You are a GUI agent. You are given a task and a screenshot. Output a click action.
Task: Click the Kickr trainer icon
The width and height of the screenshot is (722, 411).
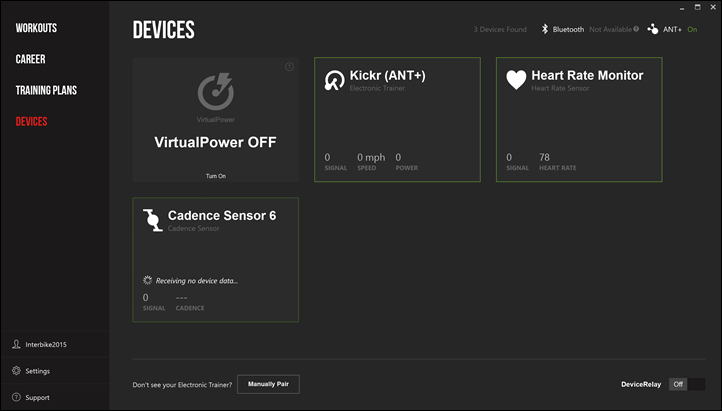tap(334, 80)
